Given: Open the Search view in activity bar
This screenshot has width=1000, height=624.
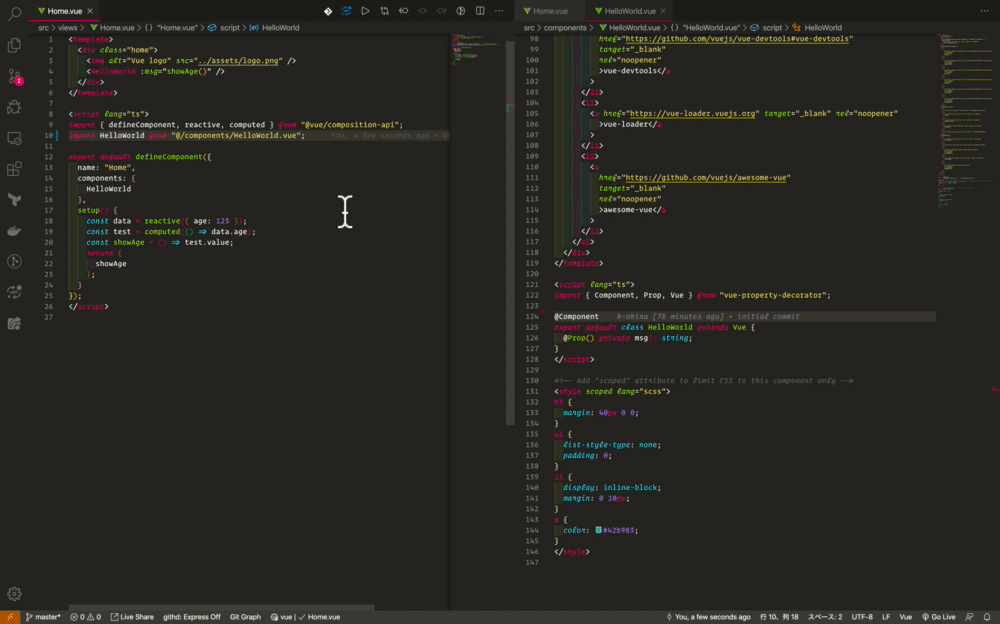Looking at the screenshot, I should click(x=14, y=14).
